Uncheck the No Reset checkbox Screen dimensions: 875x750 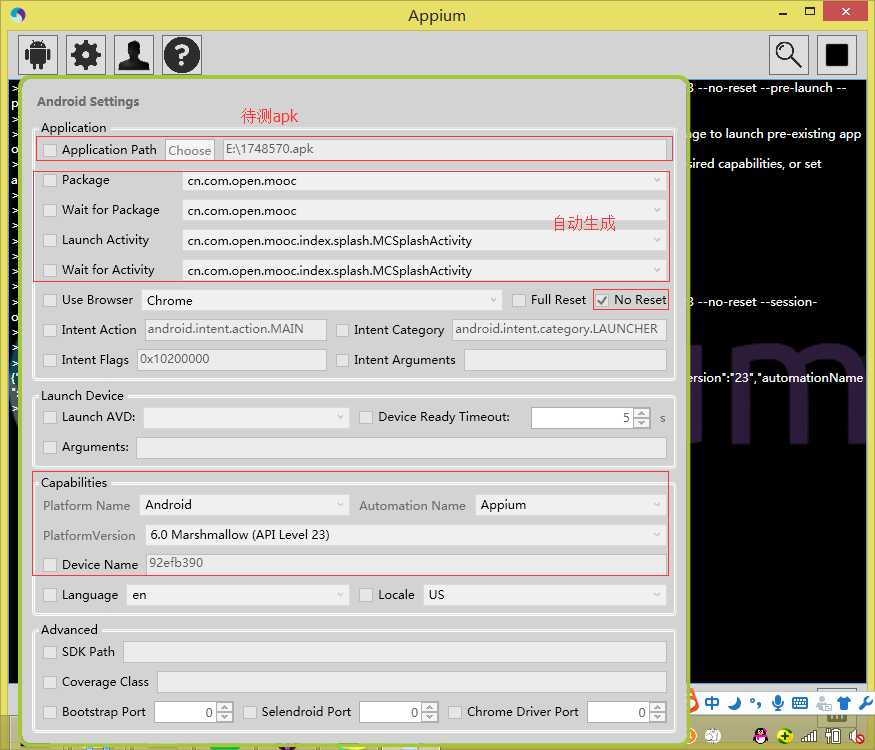pyautogui.click(x=602, y=300)
